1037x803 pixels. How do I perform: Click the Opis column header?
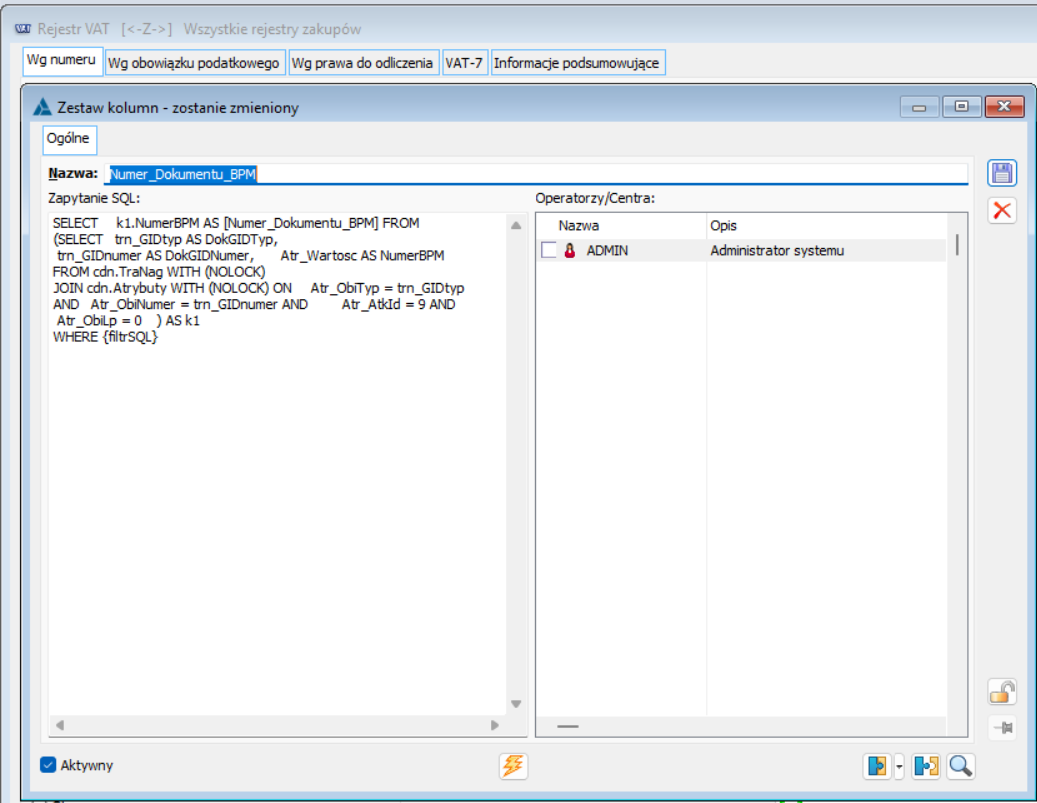tap(723, 226)
